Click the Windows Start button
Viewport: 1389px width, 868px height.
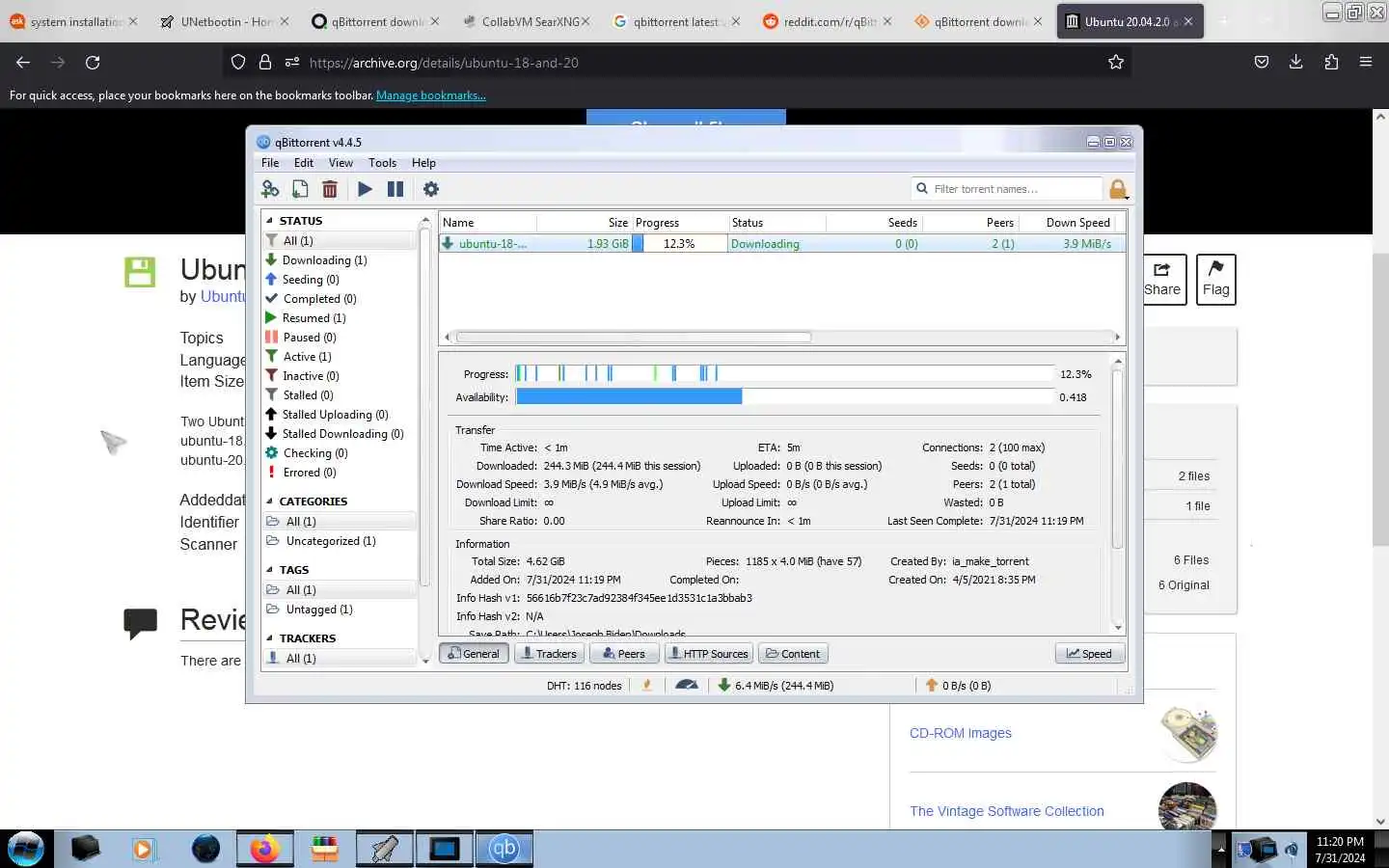pos(26,849)
